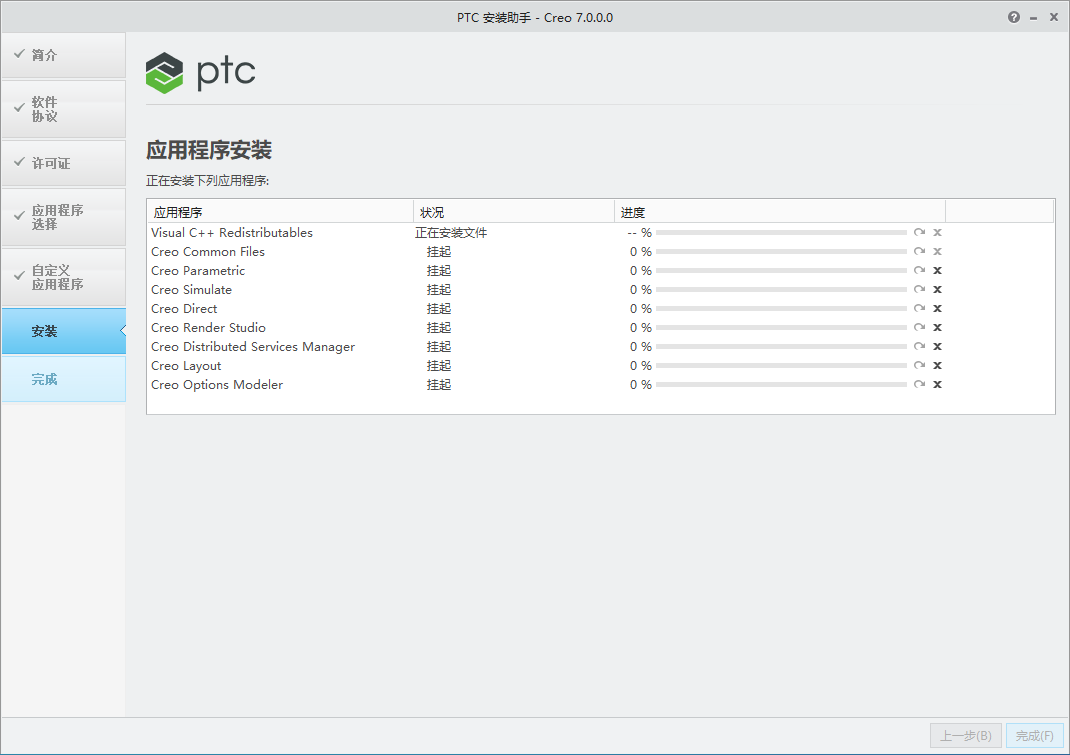Go to the 简介 step

pos(63,55)
